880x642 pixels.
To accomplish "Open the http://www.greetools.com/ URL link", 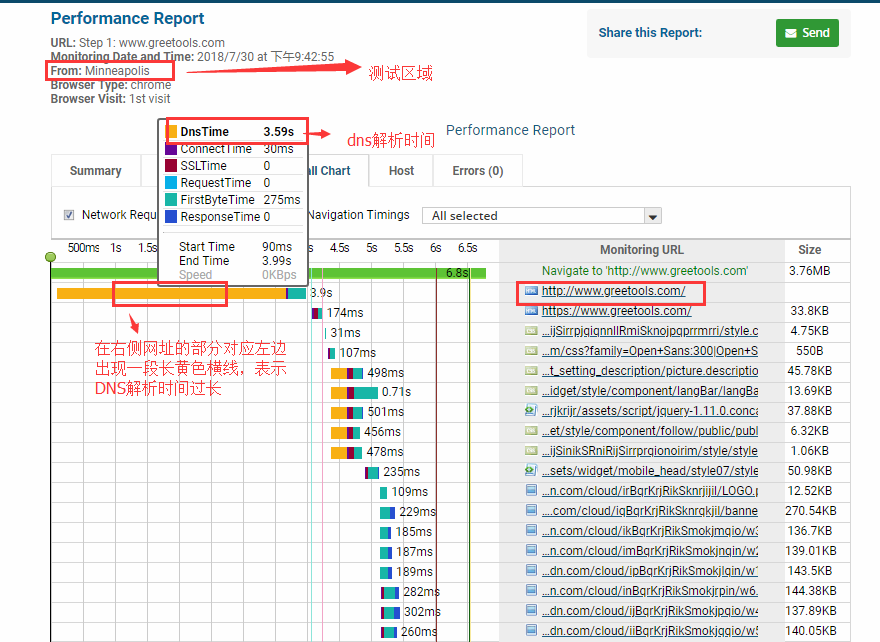I will click(x=613, y=291).
